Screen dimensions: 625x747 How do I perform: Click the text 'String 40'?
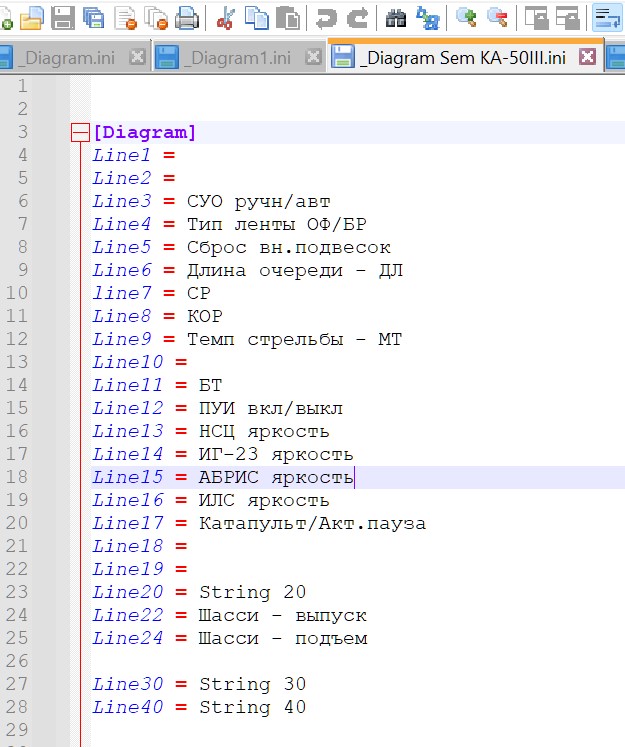click(252, 707)
